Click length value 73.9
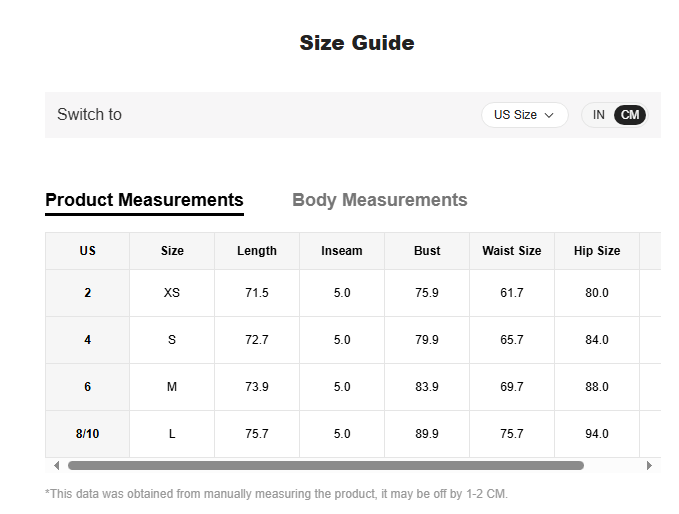679x514 pixels. [x=257, y=387]
